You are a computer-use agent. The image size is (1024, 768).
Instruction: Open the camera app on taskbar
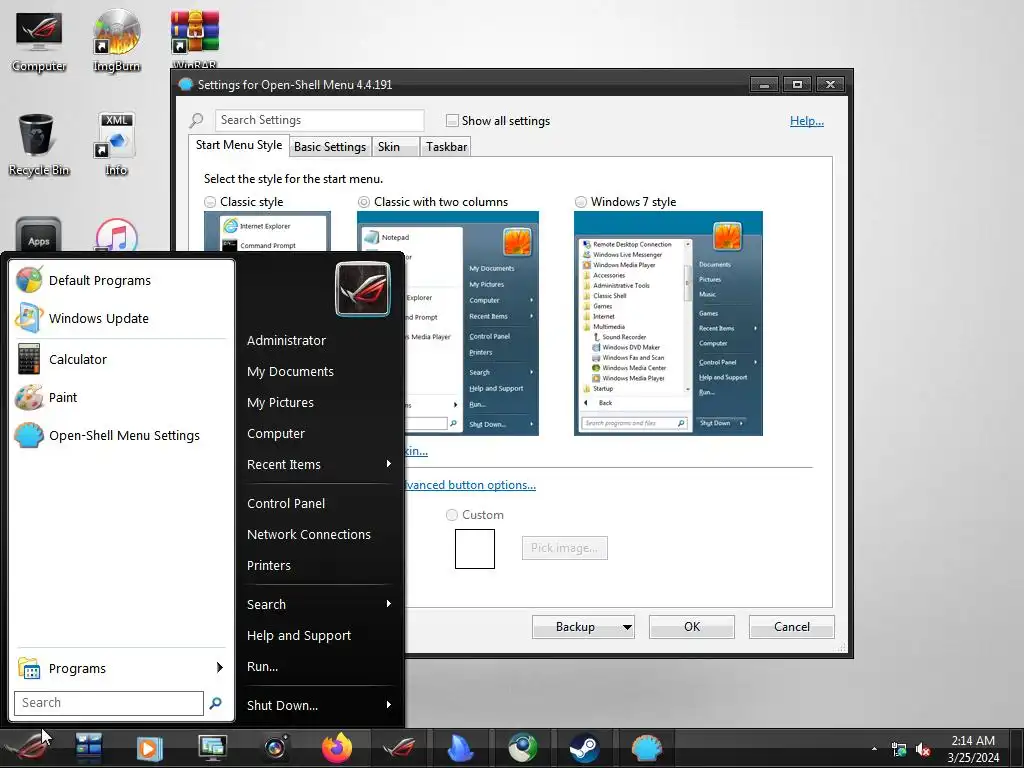click(276, 748)
